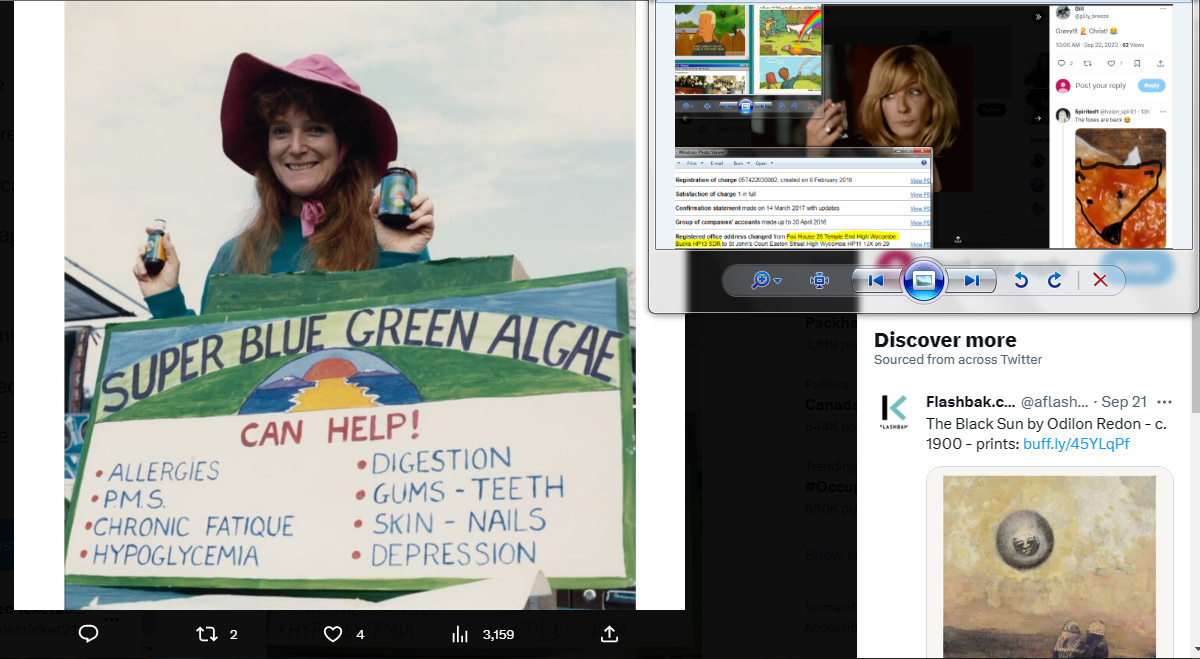Open the Black Sun painting image
The height and width of the screenshot is (659, 1200).
point(1049,563)
